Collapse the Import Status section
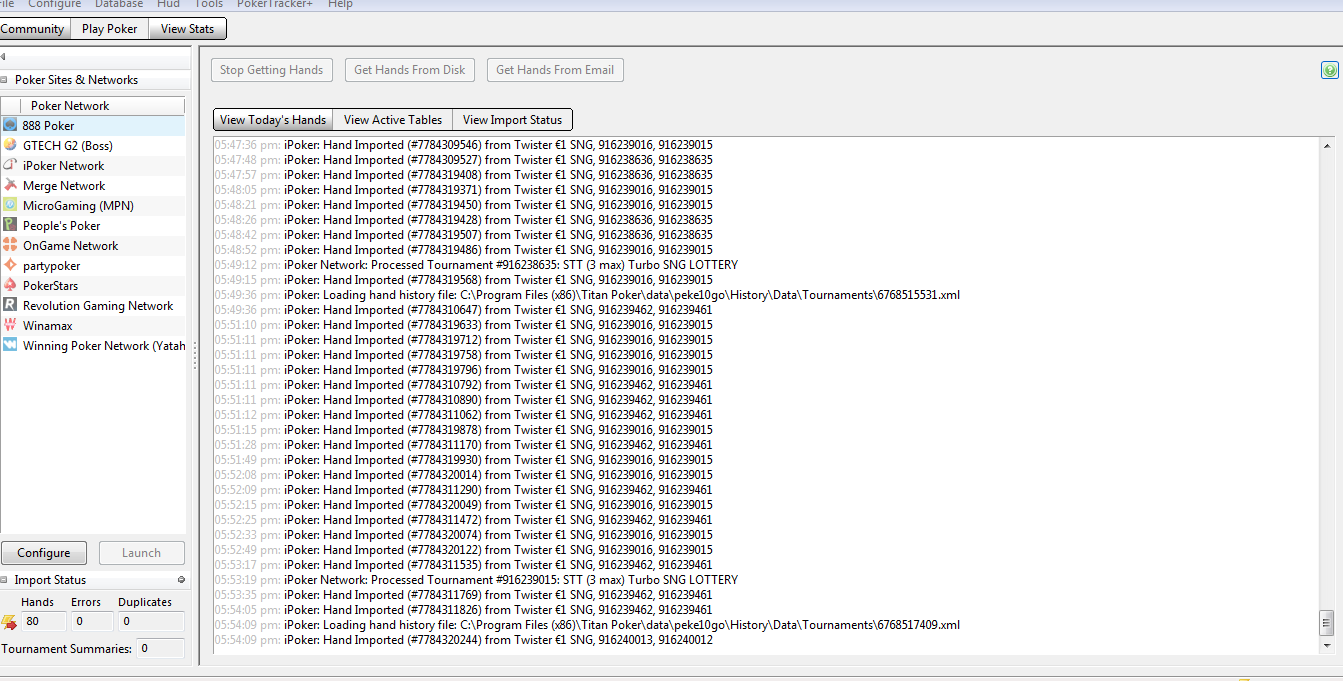Screen dimensions: 1343x681 tap(4, 580)
